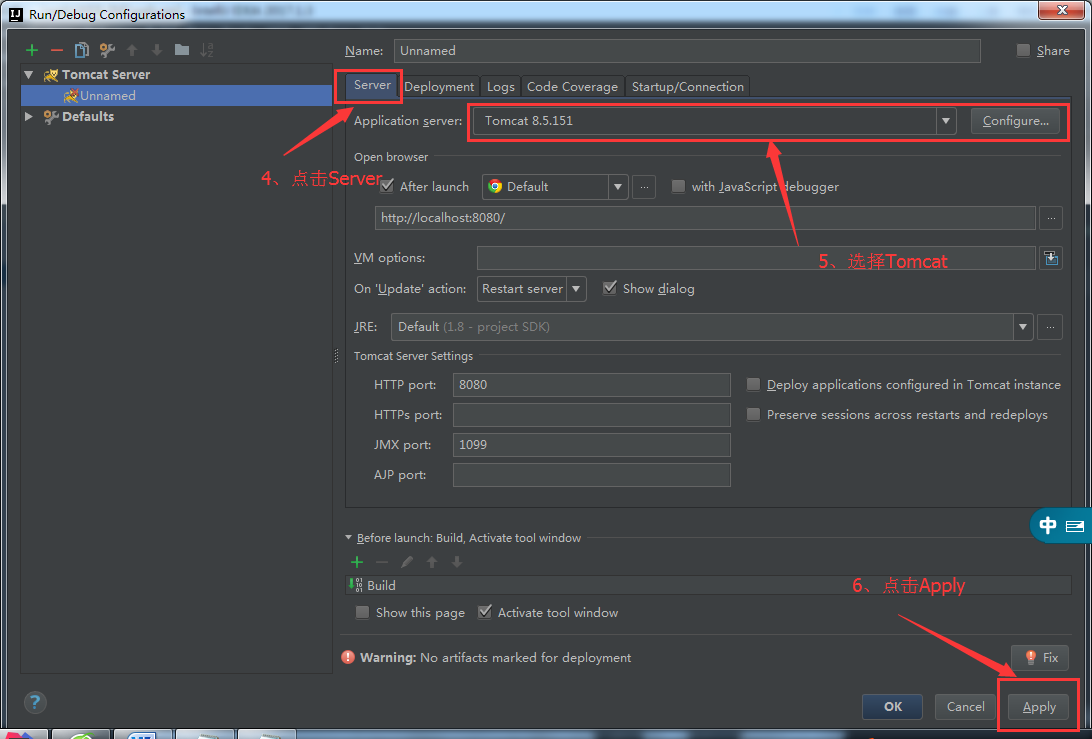This screenshot has width=1092, height=739.
Task: Select the Tomcat Server tree label
Action: [106, 75]
